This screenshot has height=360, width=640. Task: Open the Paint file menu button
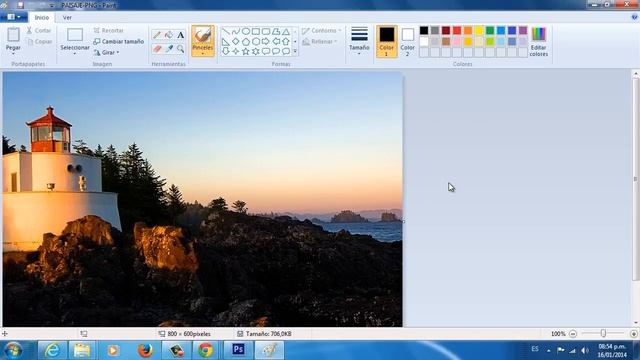pyautogui.click(x=14, y=17)
